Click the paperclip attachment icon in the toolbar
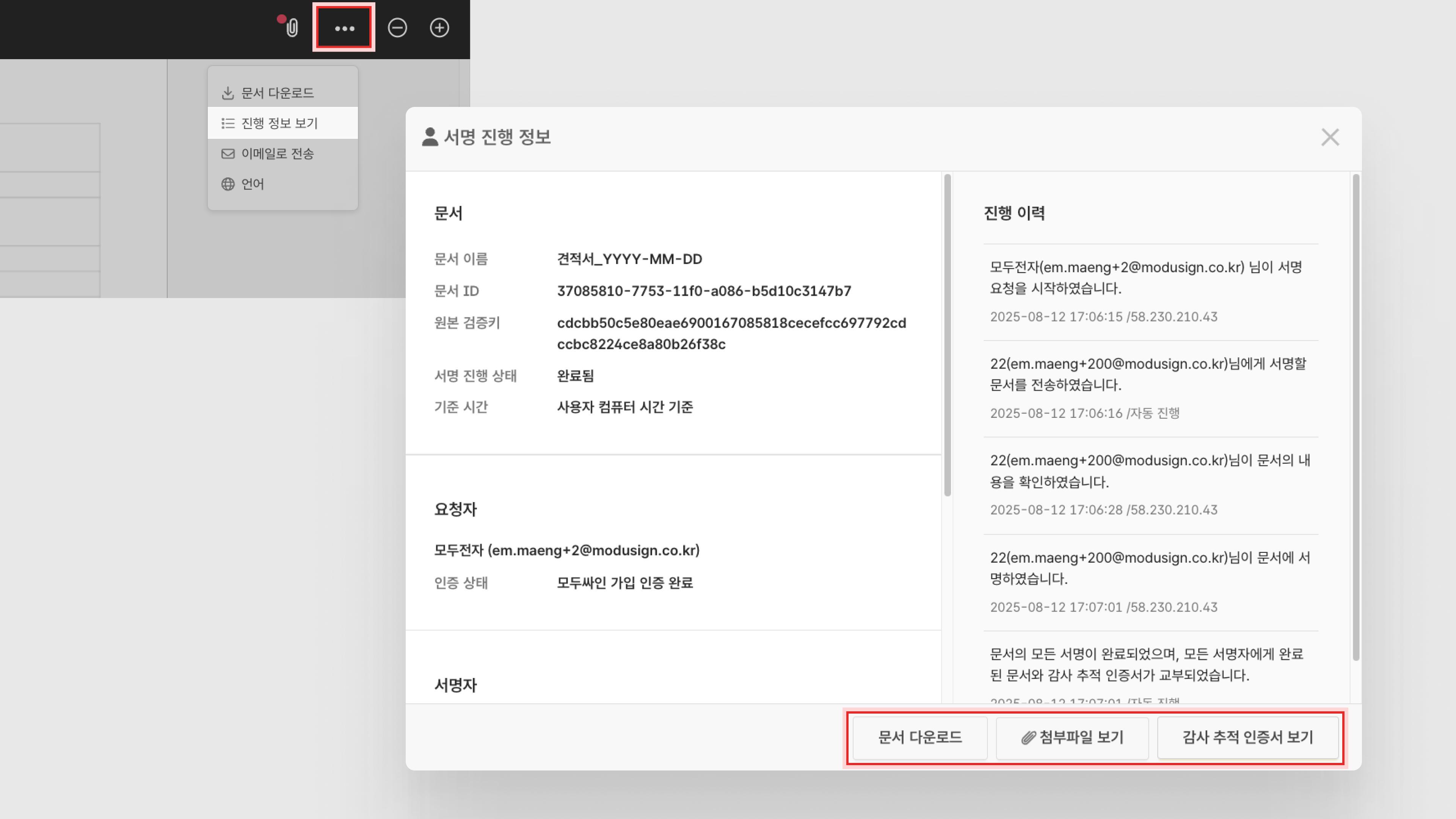Image resolution: width=1456 pixels, height=819 pixels. click(x=292, y=28)
